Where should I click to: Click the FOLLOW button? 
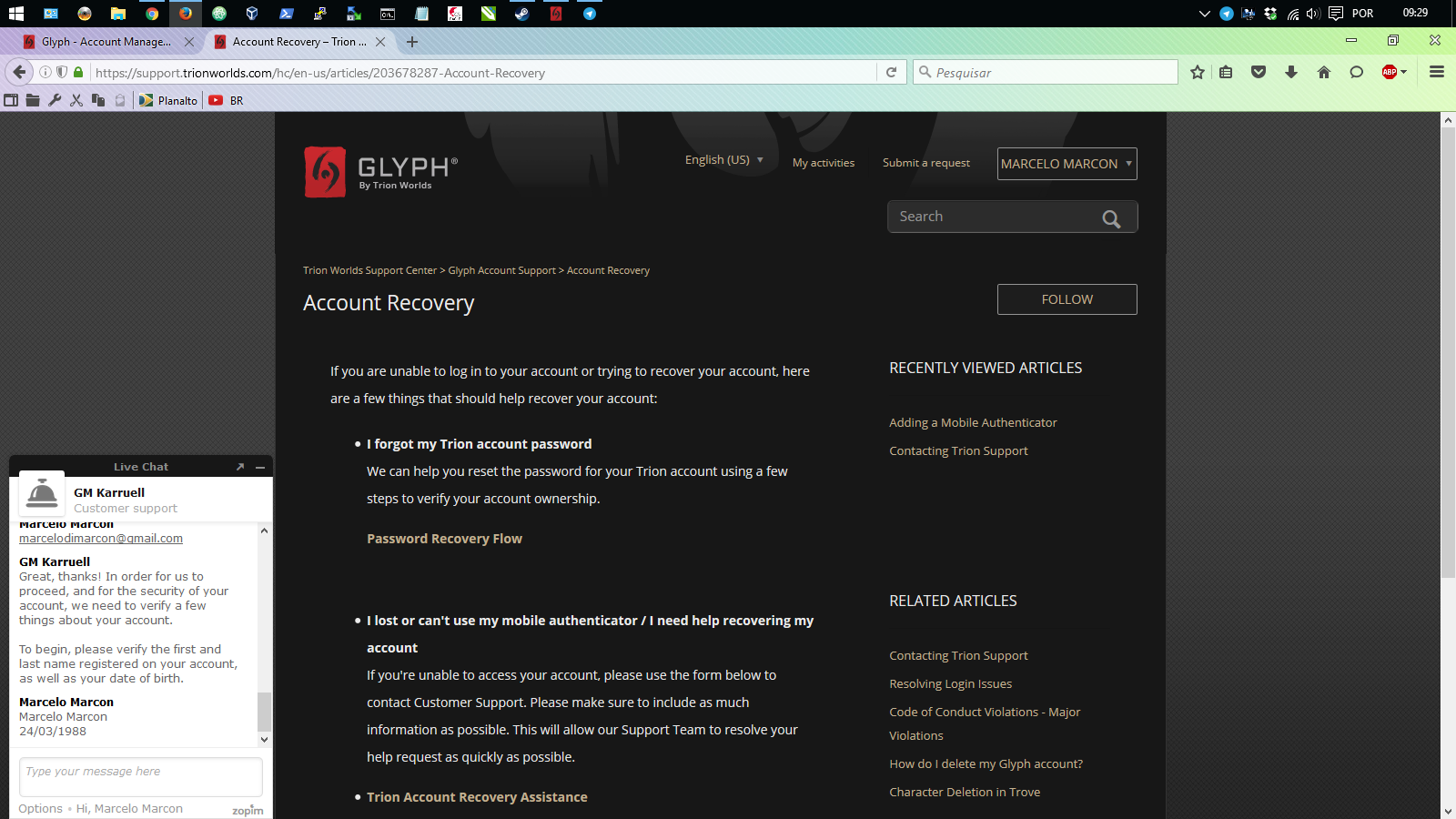click(1067, 299)
